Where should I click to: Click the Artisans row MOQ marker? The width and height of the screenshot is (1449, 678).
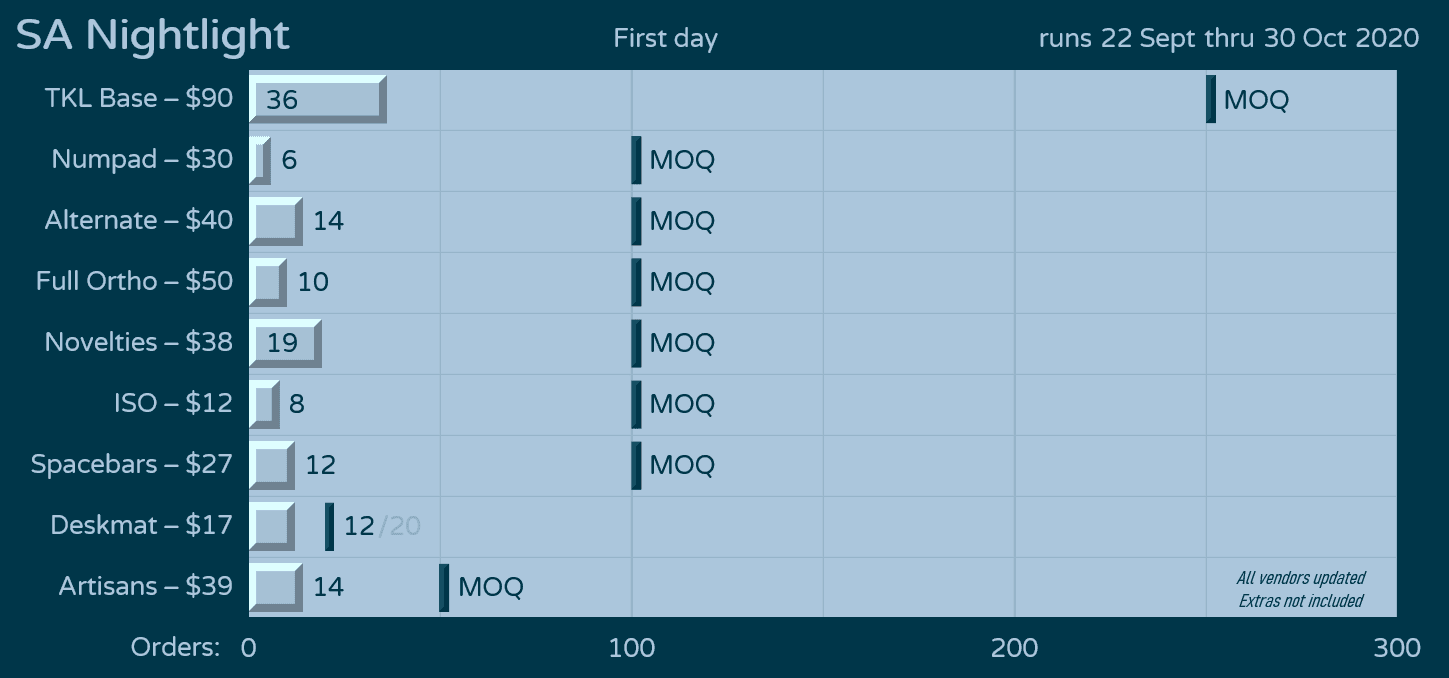(444, 587)
